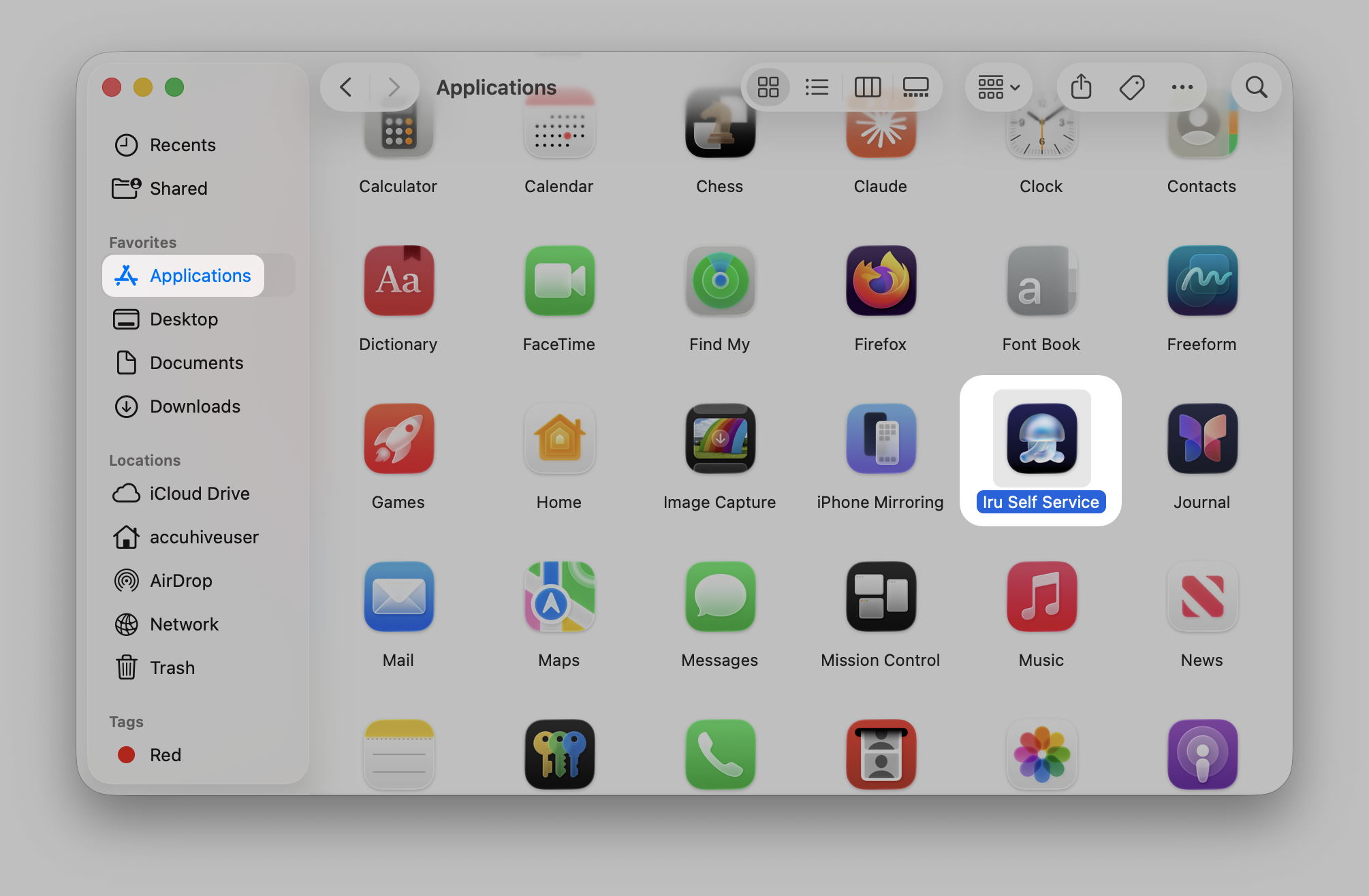
Task: Go forward in Finder history
Action: pos(394,87)
